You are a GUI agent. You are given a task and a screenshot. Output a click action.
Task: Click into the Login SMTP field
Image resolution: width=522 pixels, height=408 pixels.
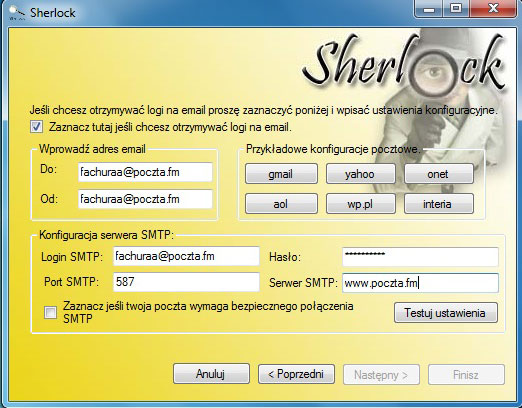186,256
